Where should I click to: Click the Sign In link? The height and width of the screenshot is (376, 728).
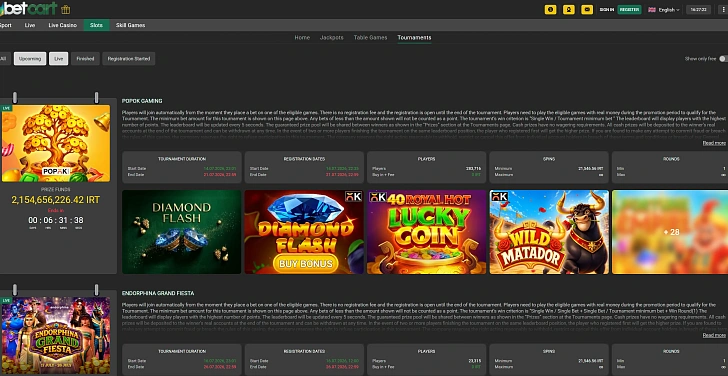[x=606, y=9]
